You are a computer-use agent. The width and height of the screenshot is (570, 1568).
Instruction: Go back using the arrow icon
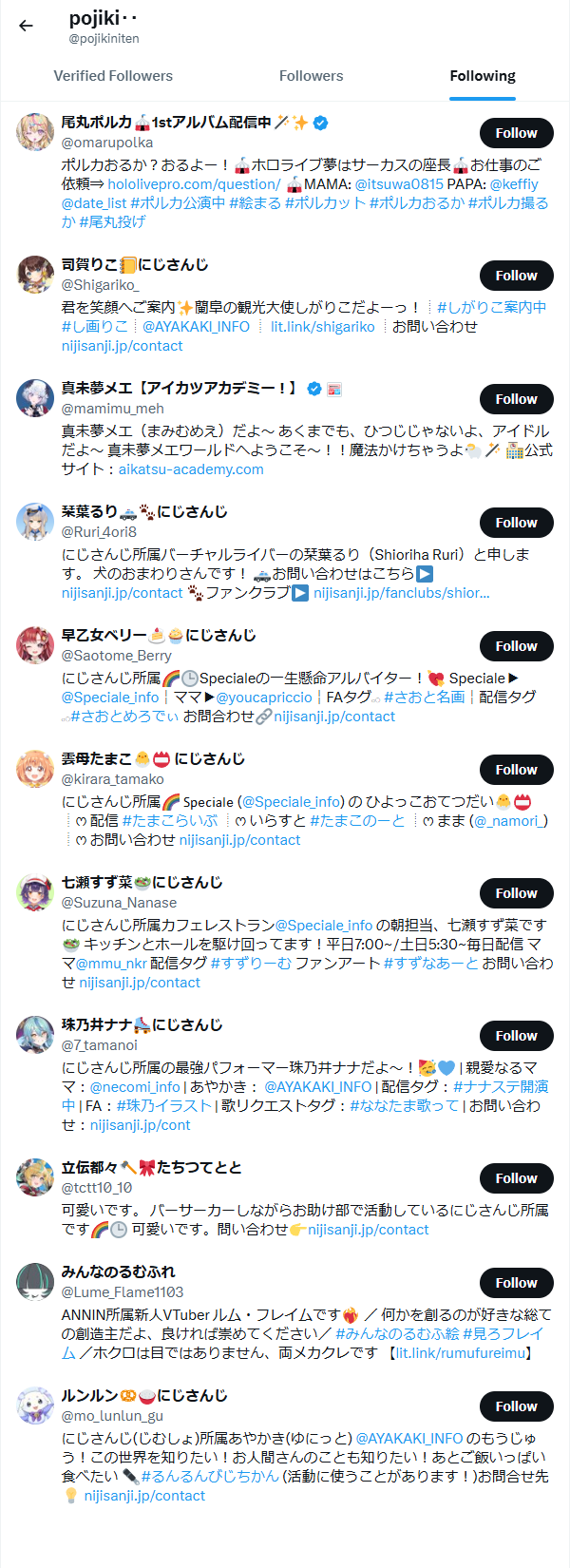(26, 26)
